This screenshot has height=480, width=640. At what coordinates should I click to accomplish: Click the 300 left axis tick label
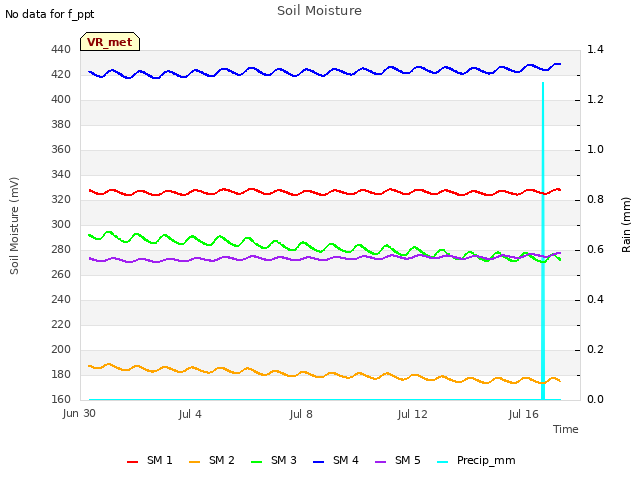(61, 224)
